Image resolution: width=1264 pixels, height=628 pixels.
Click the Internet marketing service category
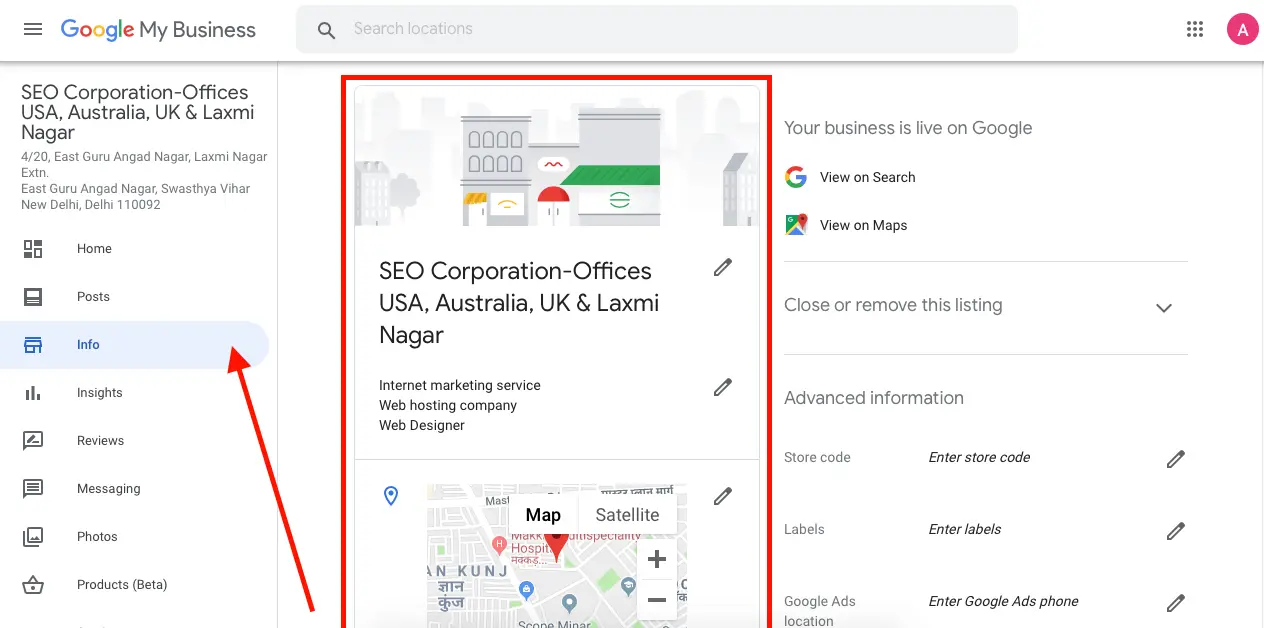tap(459, 385)
